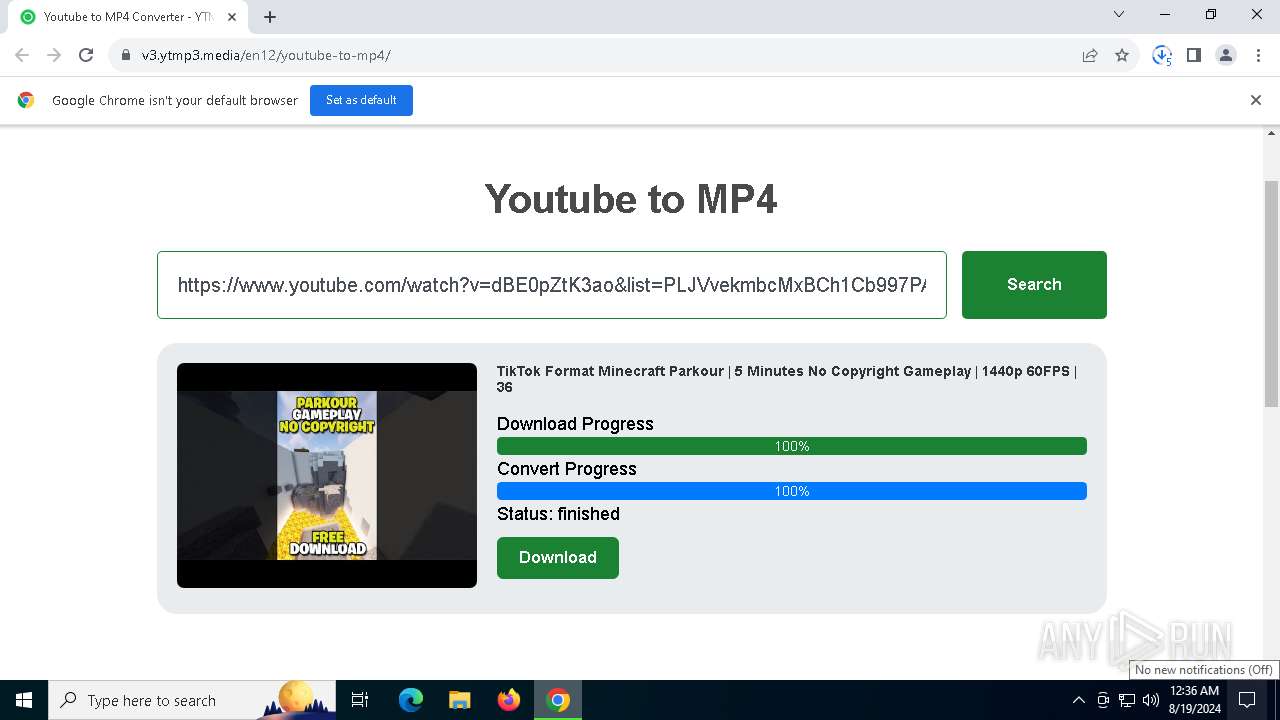Click the blue Convert Progress bar
The height and width of the screenshot is (720, 1280).
pyautogui.click(x=792, y=491)
